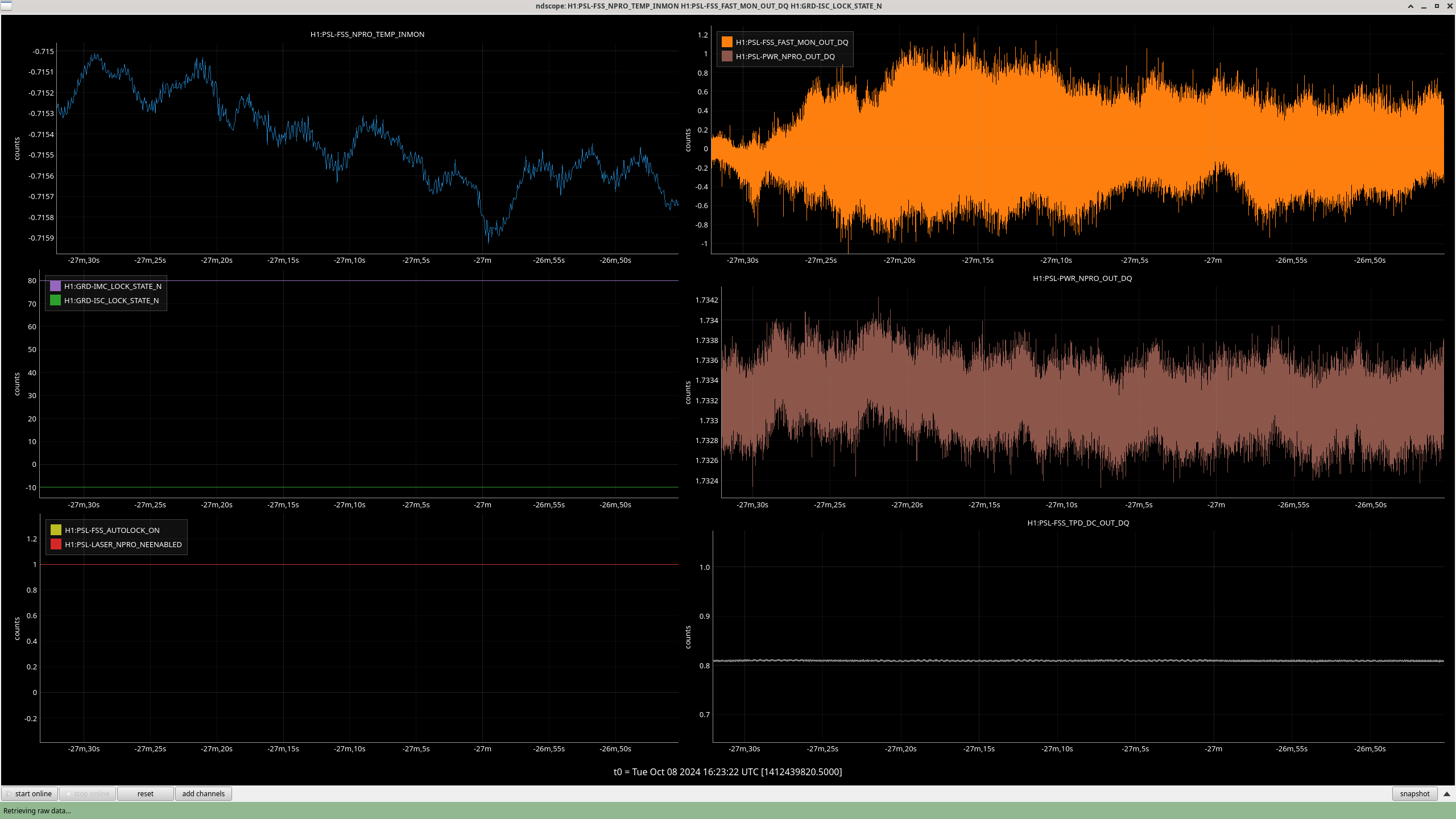Click the 80 y-axis tick in lock state plot
Viewport: 1456px width, 819px height.
pos(32,280)
